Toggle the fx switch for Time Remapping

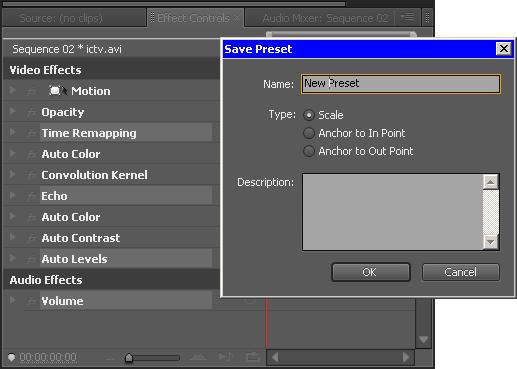click(32, 133)
